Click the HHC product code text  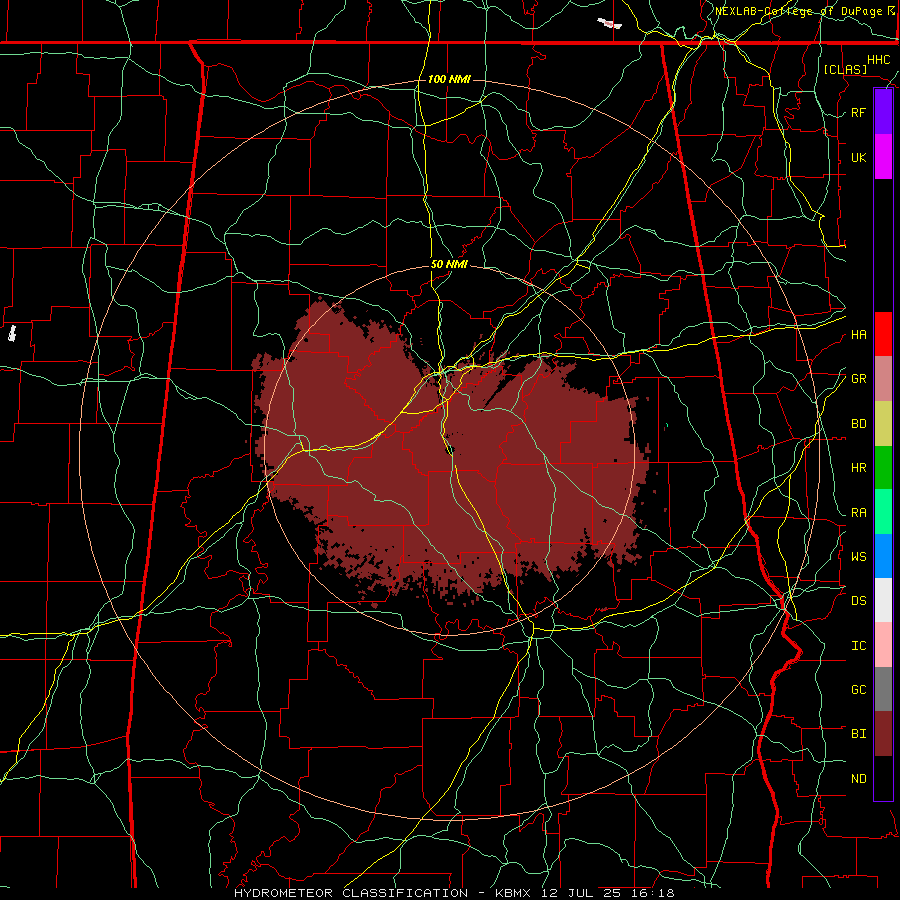point(878,60)
